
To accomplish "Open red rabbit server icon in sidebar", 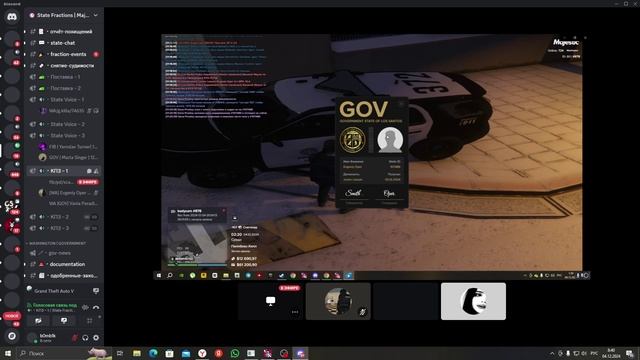I will [x=11, y=225].
